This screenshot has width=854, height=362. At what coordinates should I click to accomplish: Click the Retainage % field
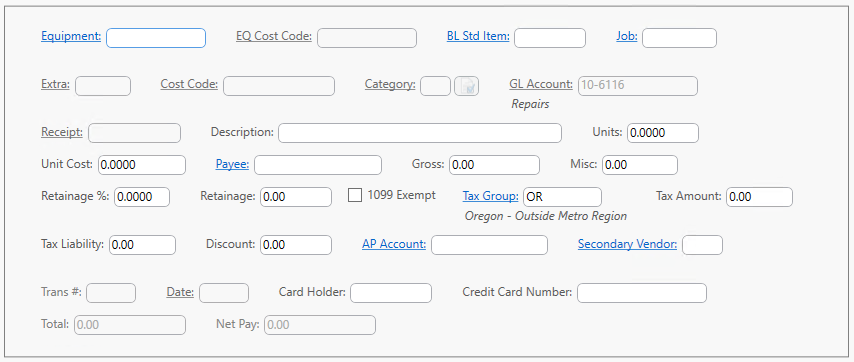point(142,197)
